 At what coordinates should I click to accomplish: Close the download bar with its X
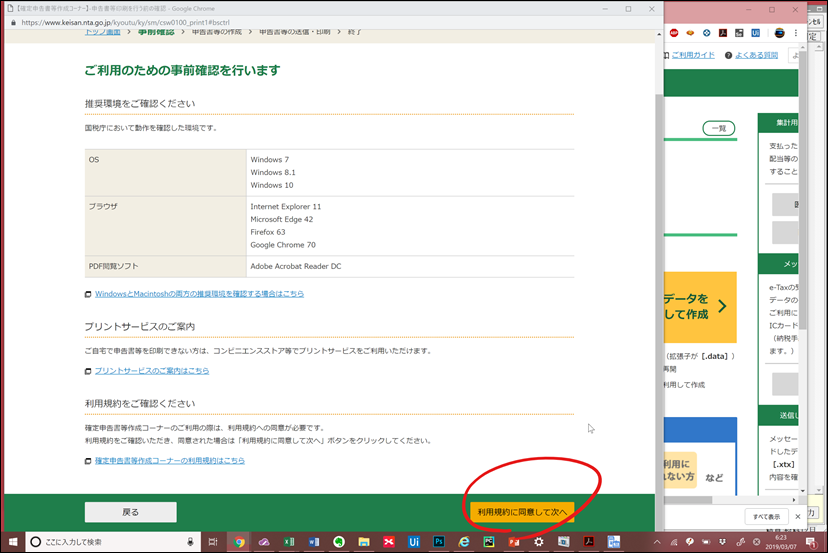798,517
